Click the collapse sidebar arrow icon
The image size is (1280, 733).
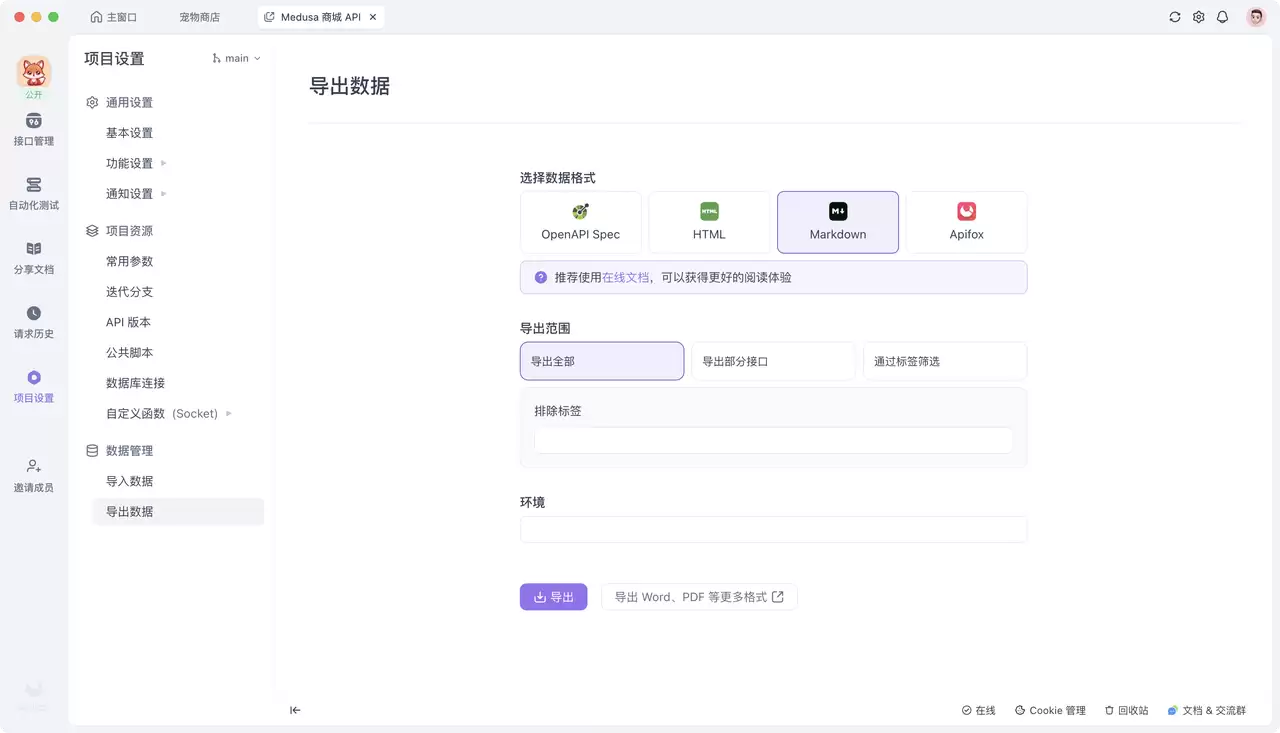click(x=295, y=710)
